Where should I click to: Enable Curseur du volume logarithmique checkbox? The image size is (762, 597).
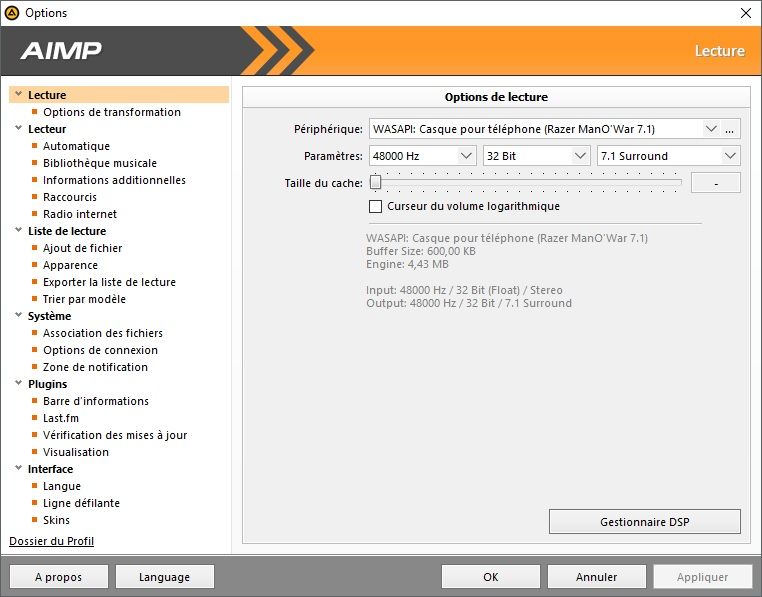[x=375, y=206]
